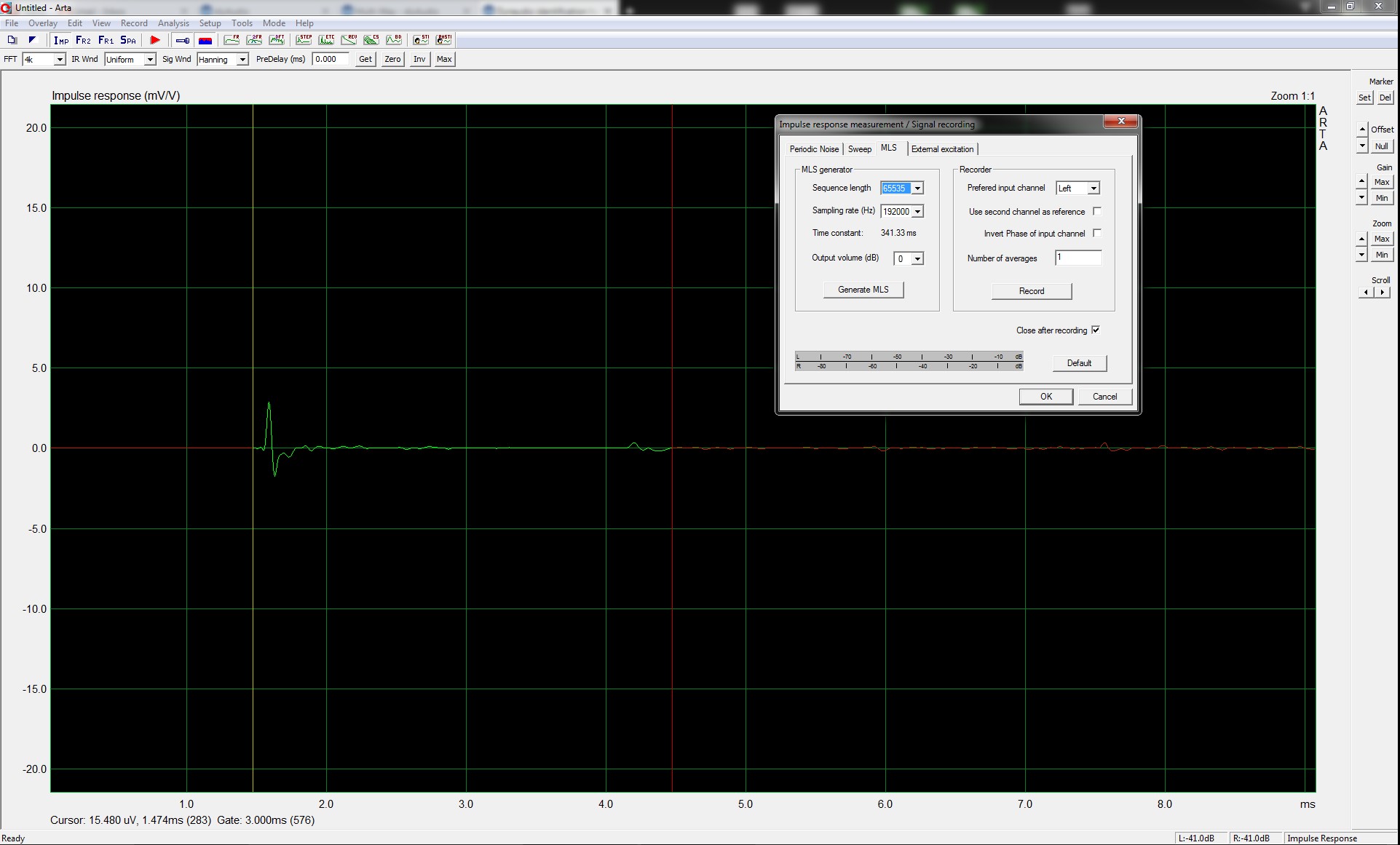This screenshot has height=845, width=1400.
Task: Open the CS cumulative spectrum icon
Action: [371, 40]
